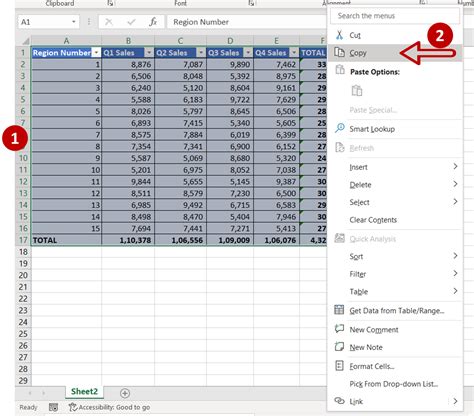Click the formula bar Cancel X icon
Image resolution: width=474 pixels, height=416 pixels.
109,22
